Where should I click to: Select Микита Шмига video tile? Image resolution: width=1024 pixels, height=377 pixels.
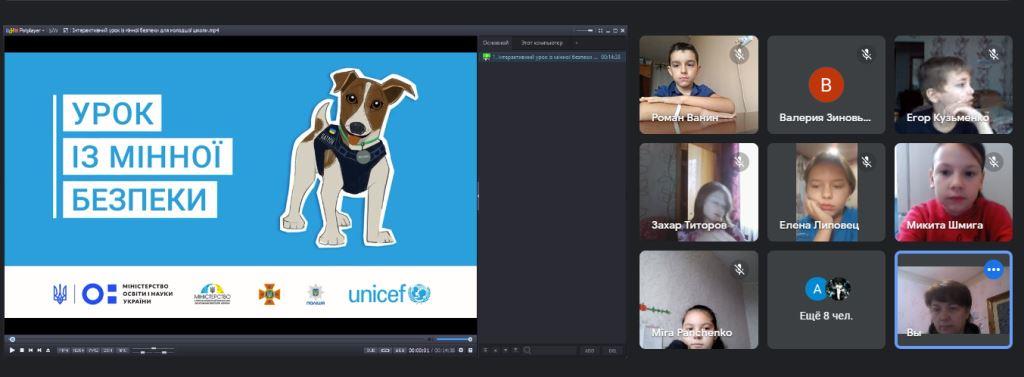(953, 192)
